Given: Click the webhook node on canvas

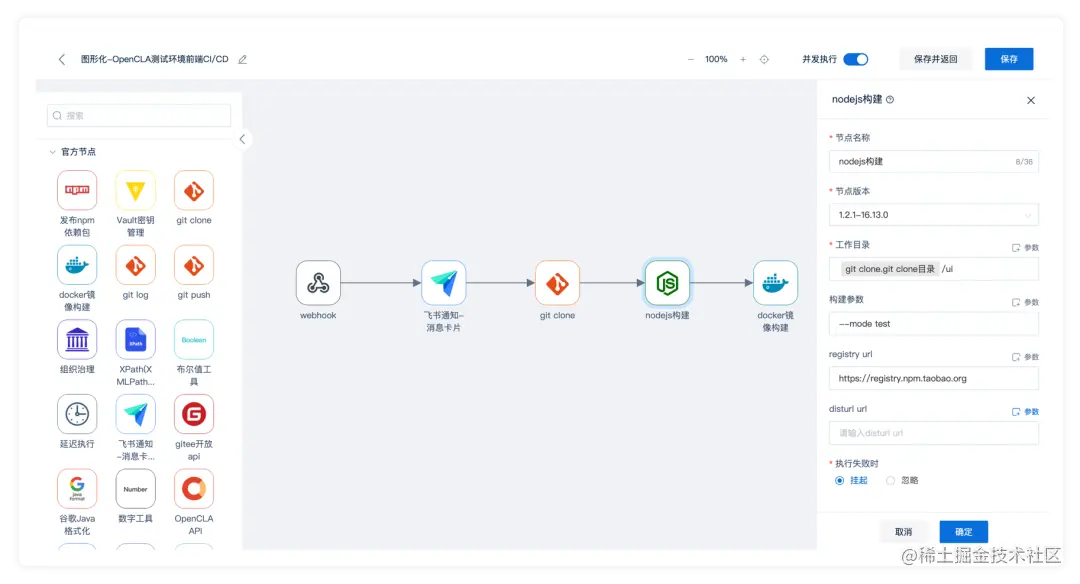Looking at the screenshot, I should pos(318,282).
